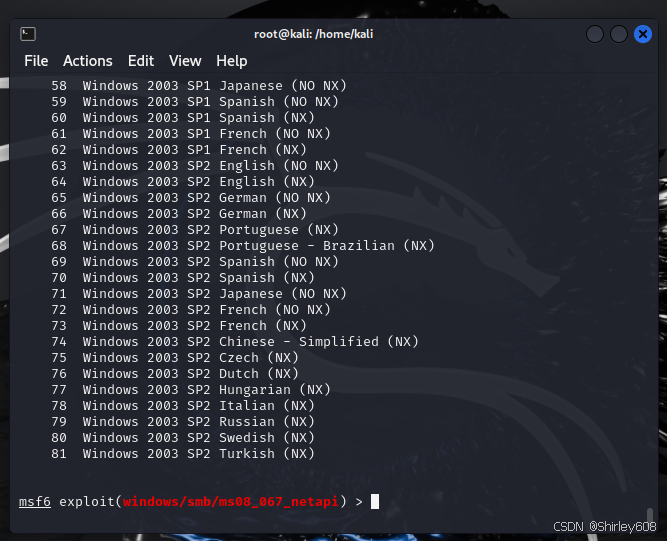Select row 63 Windows 2003 SP2 English (NO NX)
This screenshot has width=667, height=541.
[195, 165]
